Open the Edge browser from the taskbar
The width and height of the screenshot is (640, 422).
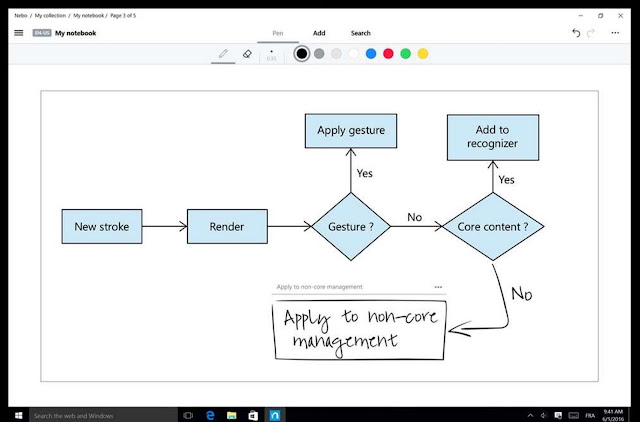click(x=210, y=415)
